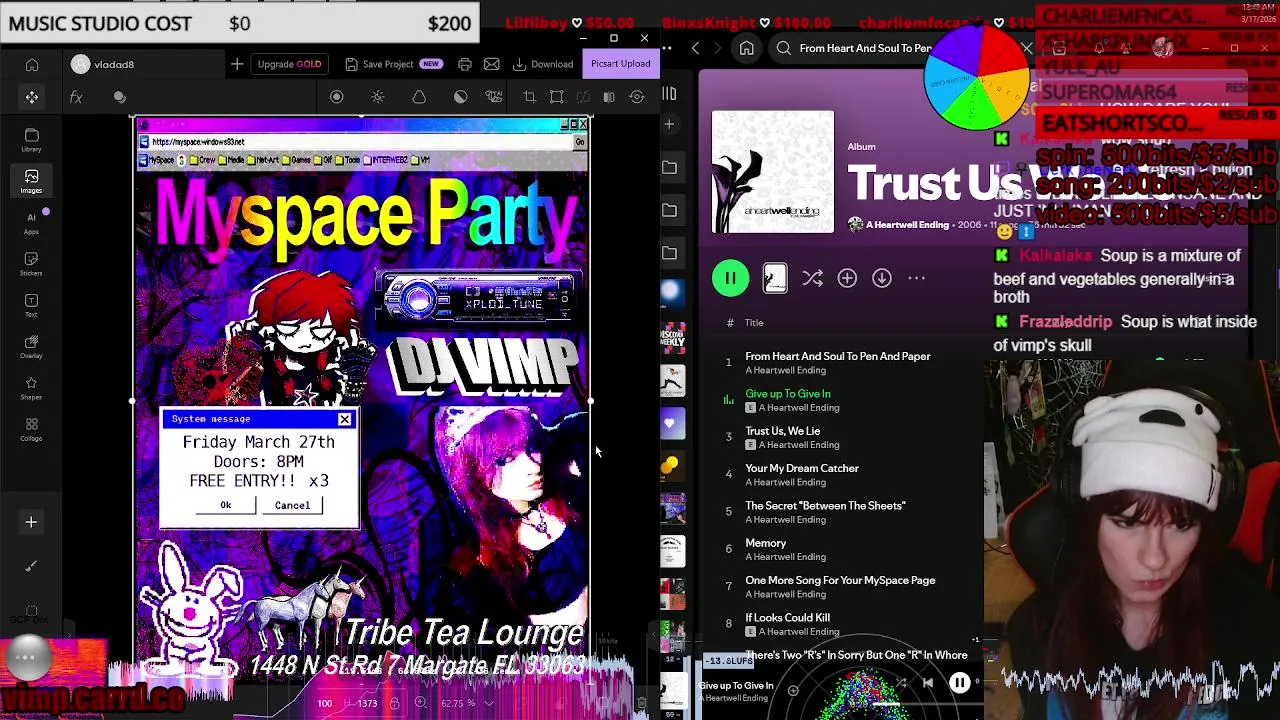
Task: Click Cancel in the System message dialog
Action: click(x=293, y=505)
